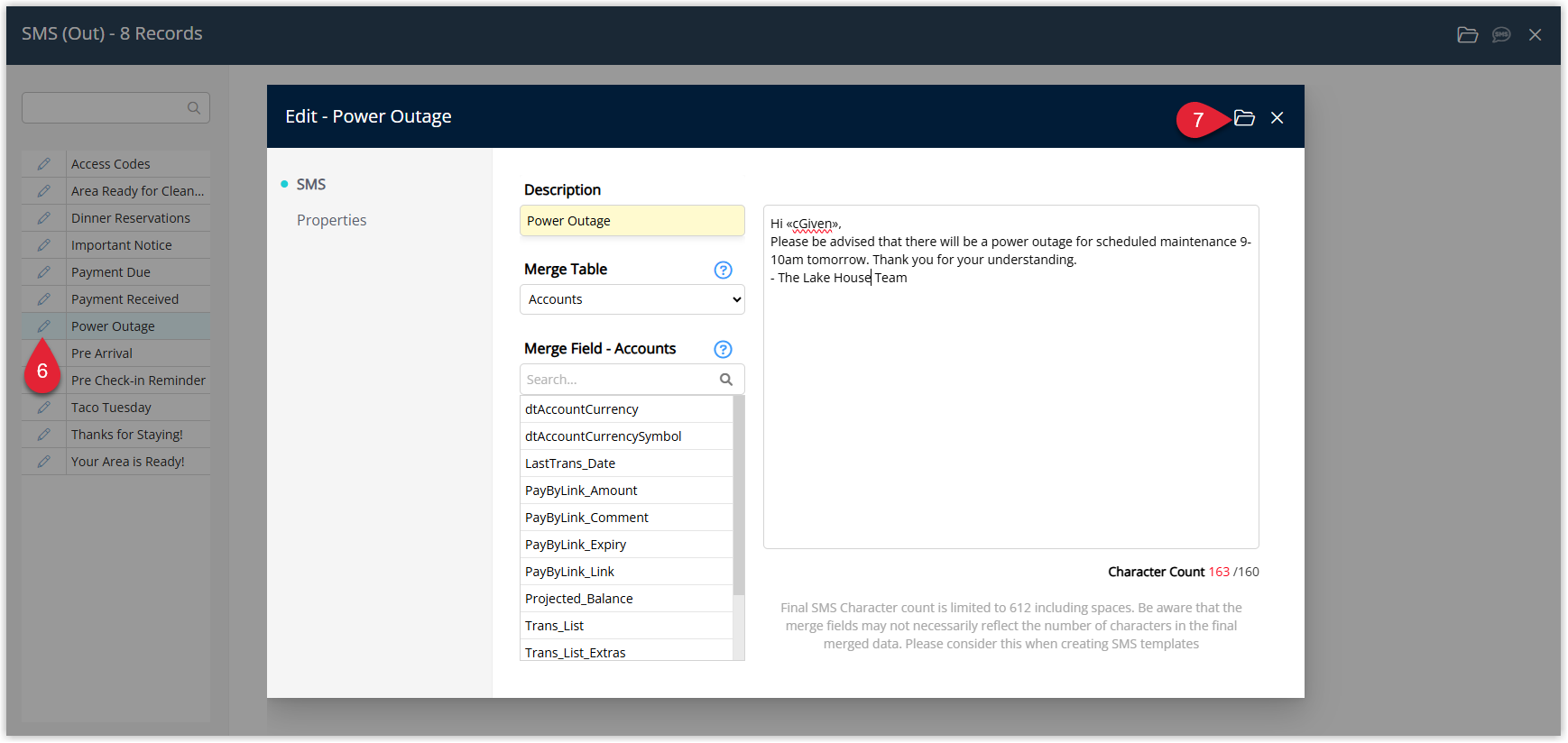The width and height of the screenshot is (1568, 743).
Task: Select LastTrans_Date merge field
Action: click(x=626, y=463)
